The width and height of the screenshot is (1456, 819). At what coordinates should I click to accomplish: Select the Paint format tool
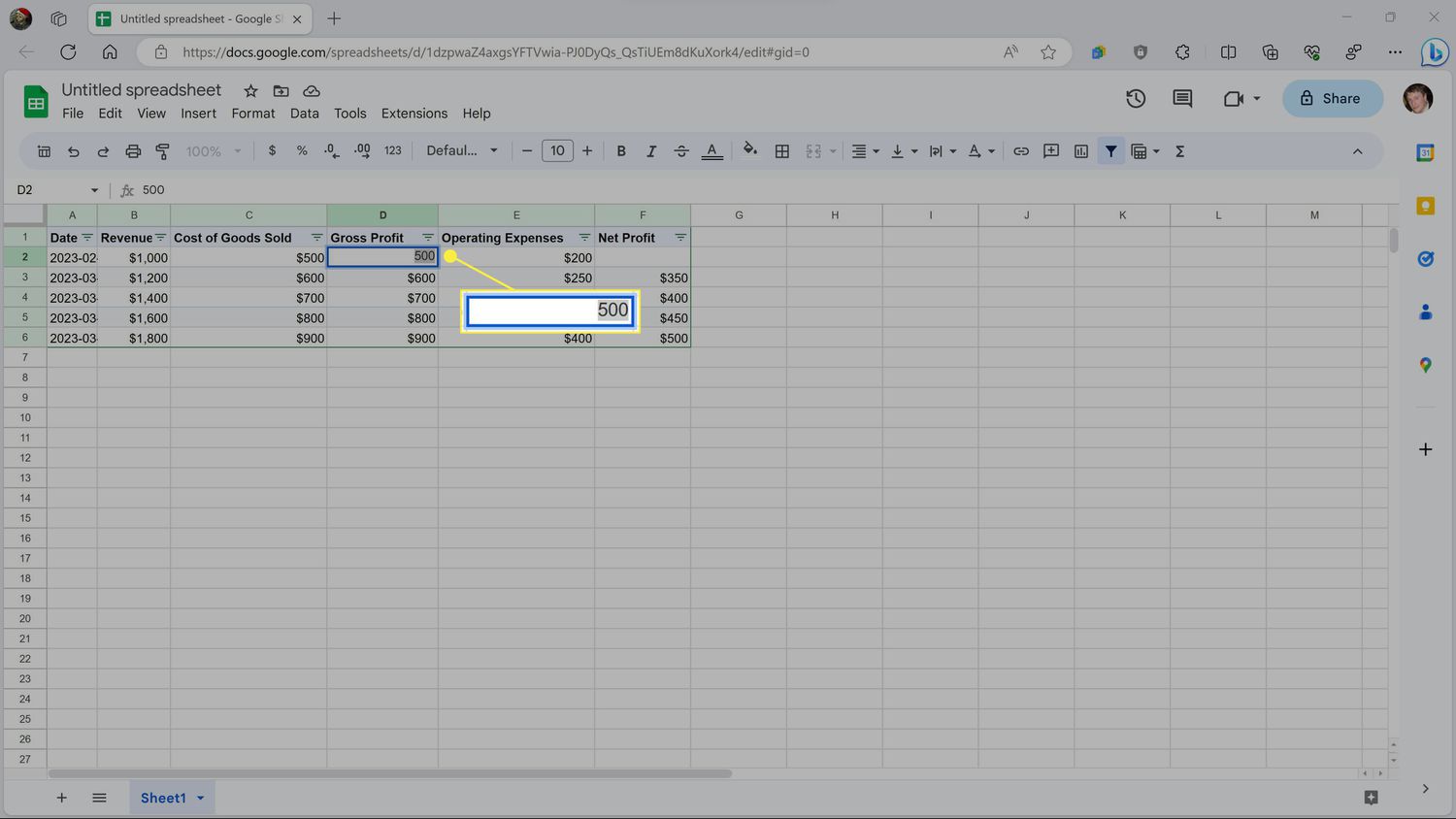pyautogui.click(x=162, y=151)
